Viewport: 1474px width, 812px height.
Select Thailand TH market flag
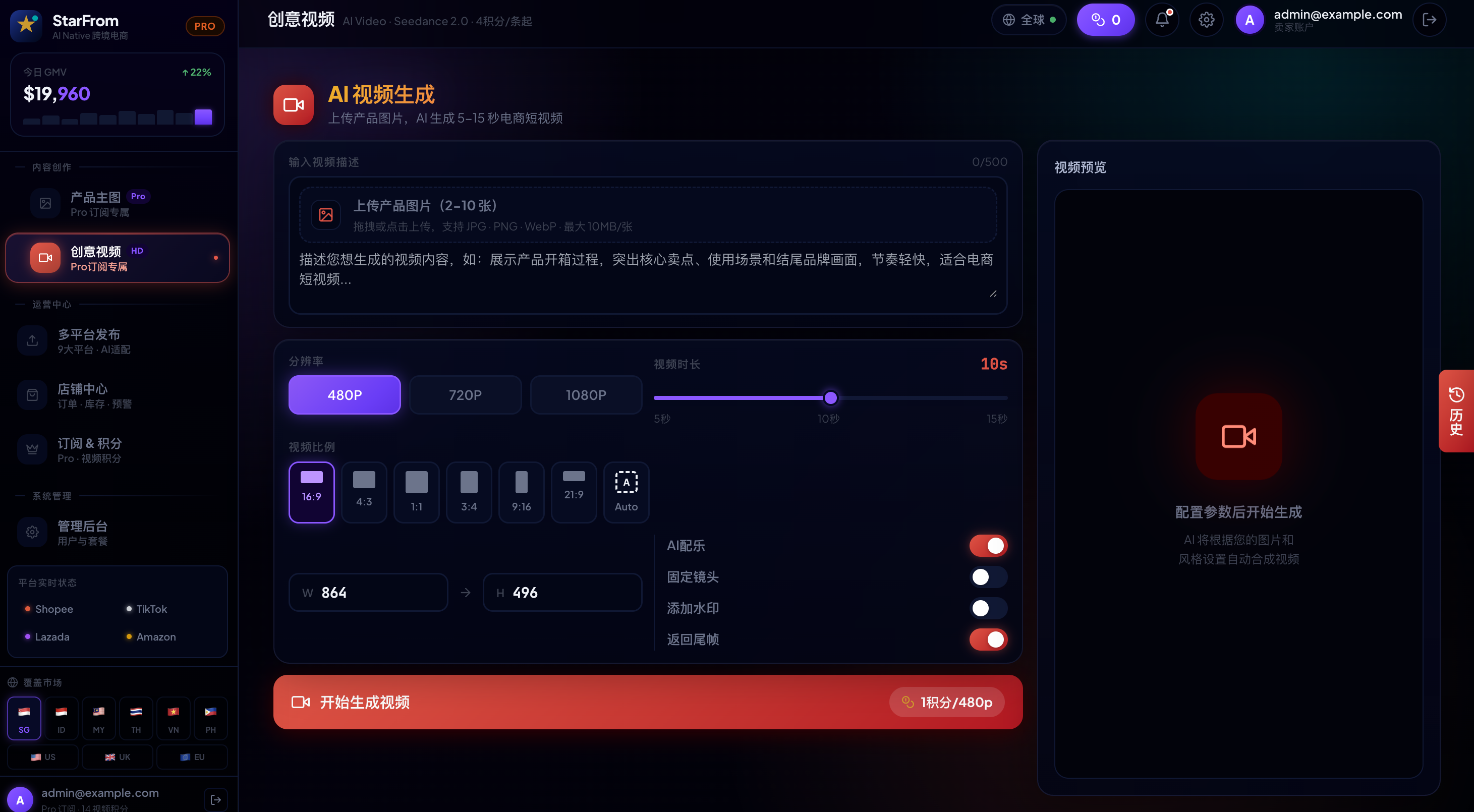click(x=136, y=718)
